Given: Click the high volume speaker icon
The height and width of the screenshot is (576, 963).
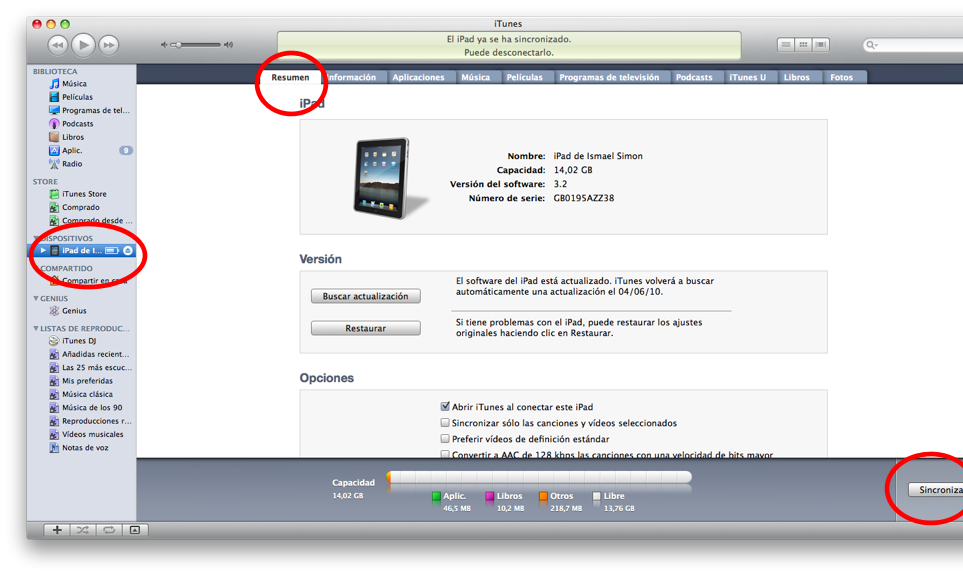Looking at the screenshot, I should (228, 45).
